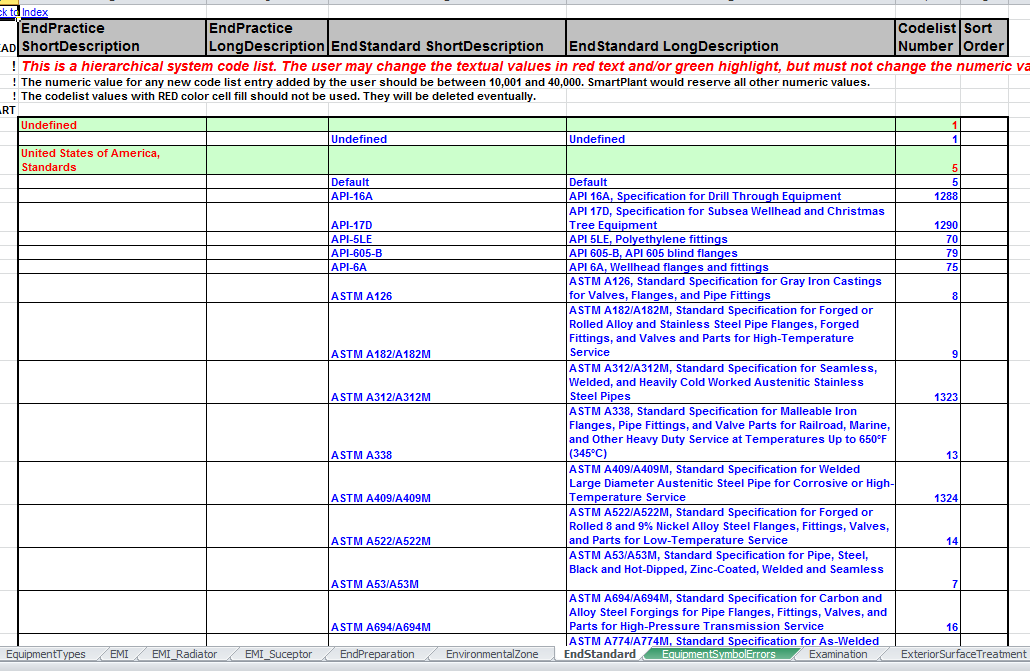
Task: Switch to the EquipmentTypes sheet tab
Action: tap(46, 654)
